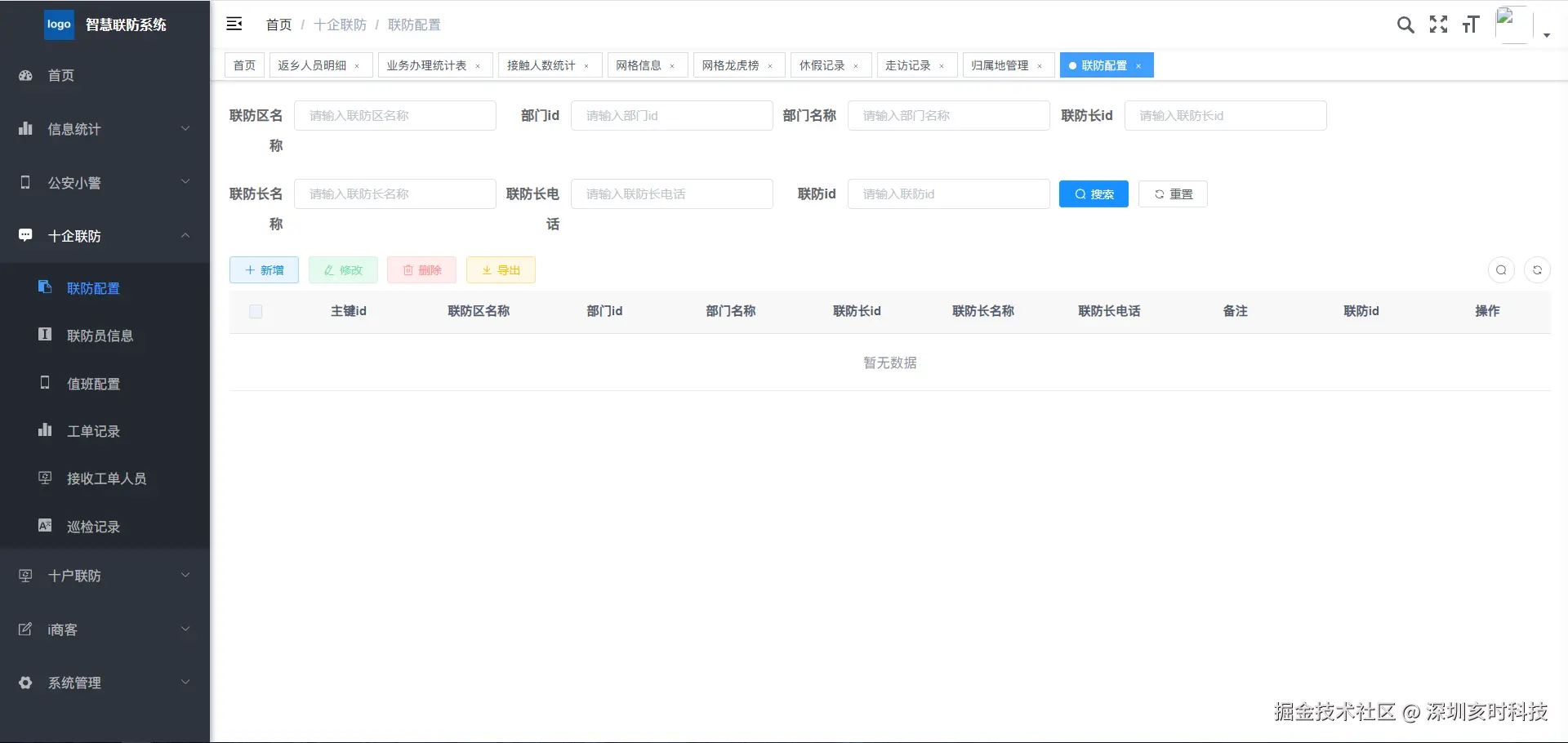This screenshot has height=743, width=1568.
Task: Expand the i商客 sidebar menu
Action: coord(105,630)
